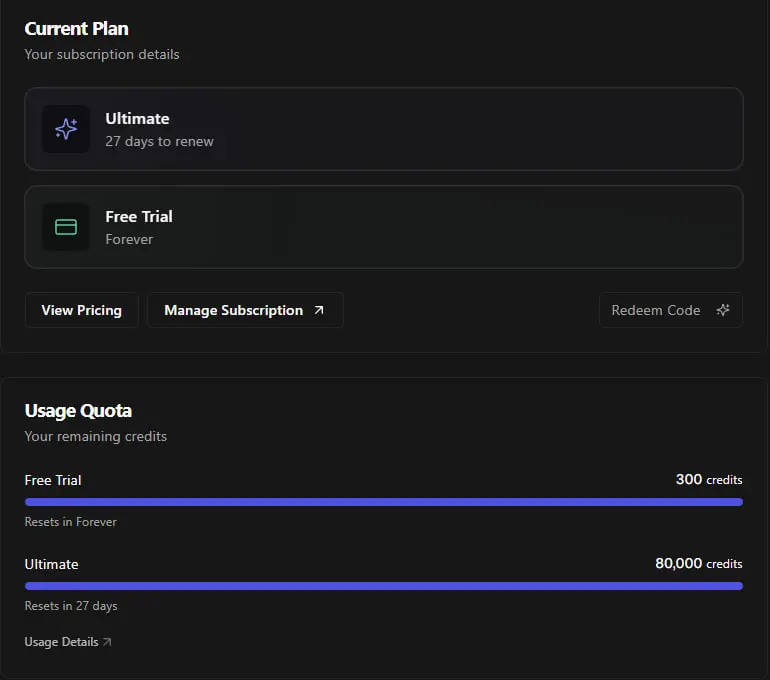Click the Redeem Code button
770x680 pixels.
coord(670,310)
